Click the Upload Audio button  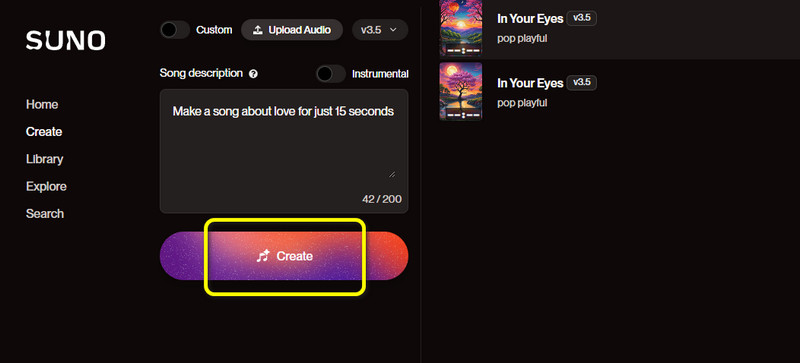point(292,30)
